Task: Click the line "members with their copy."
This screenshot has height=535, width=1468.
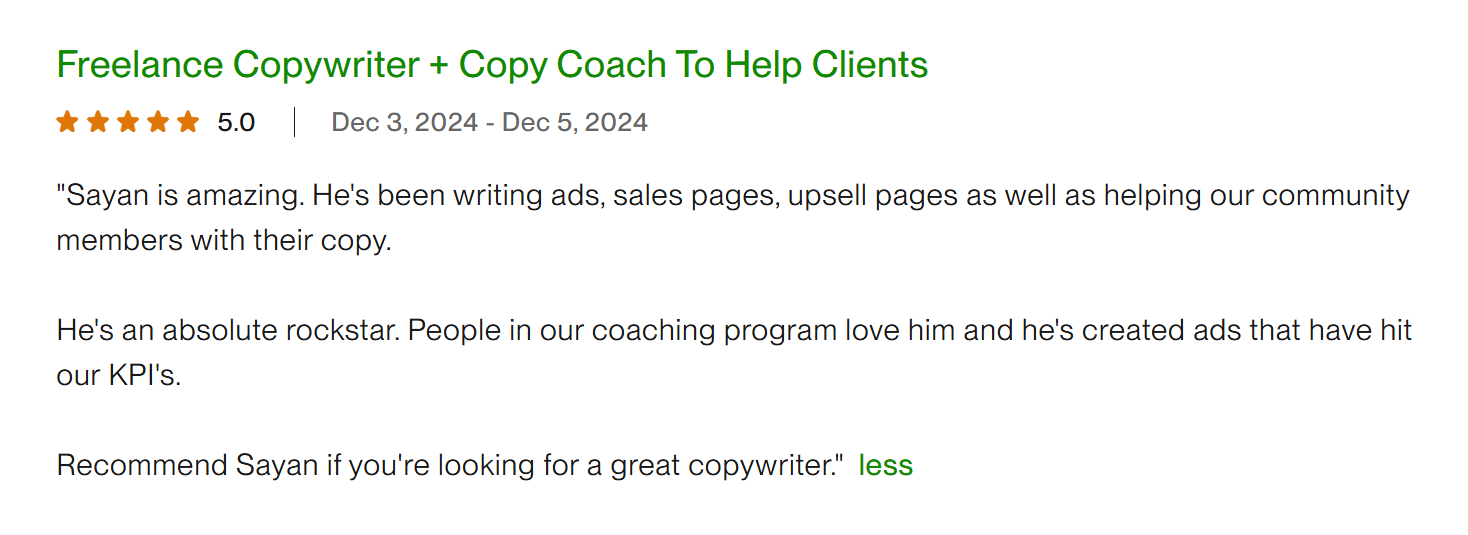Action: coord(224,241)
